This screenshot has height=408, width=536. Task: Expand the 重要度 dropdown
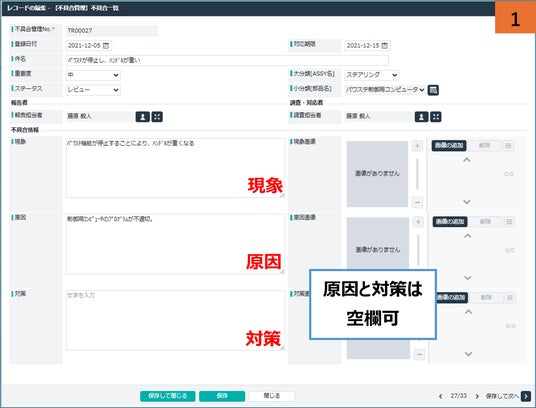pos(93,75)
